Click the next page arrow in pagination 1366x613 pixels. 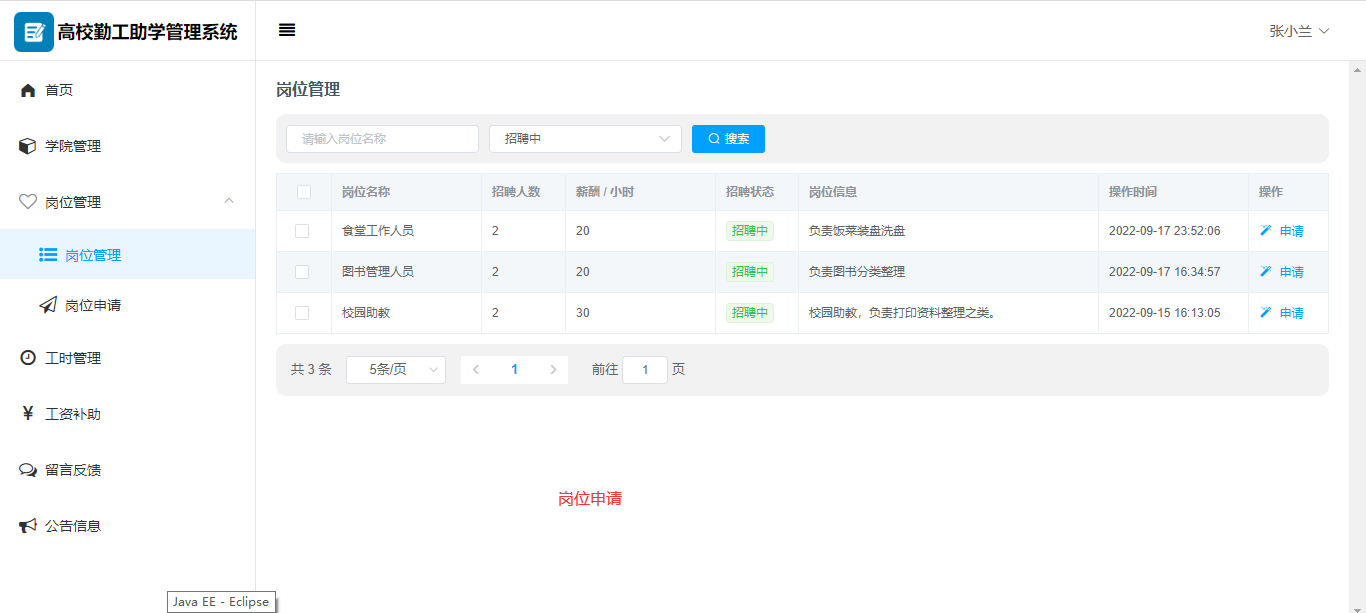coord(553,370)
